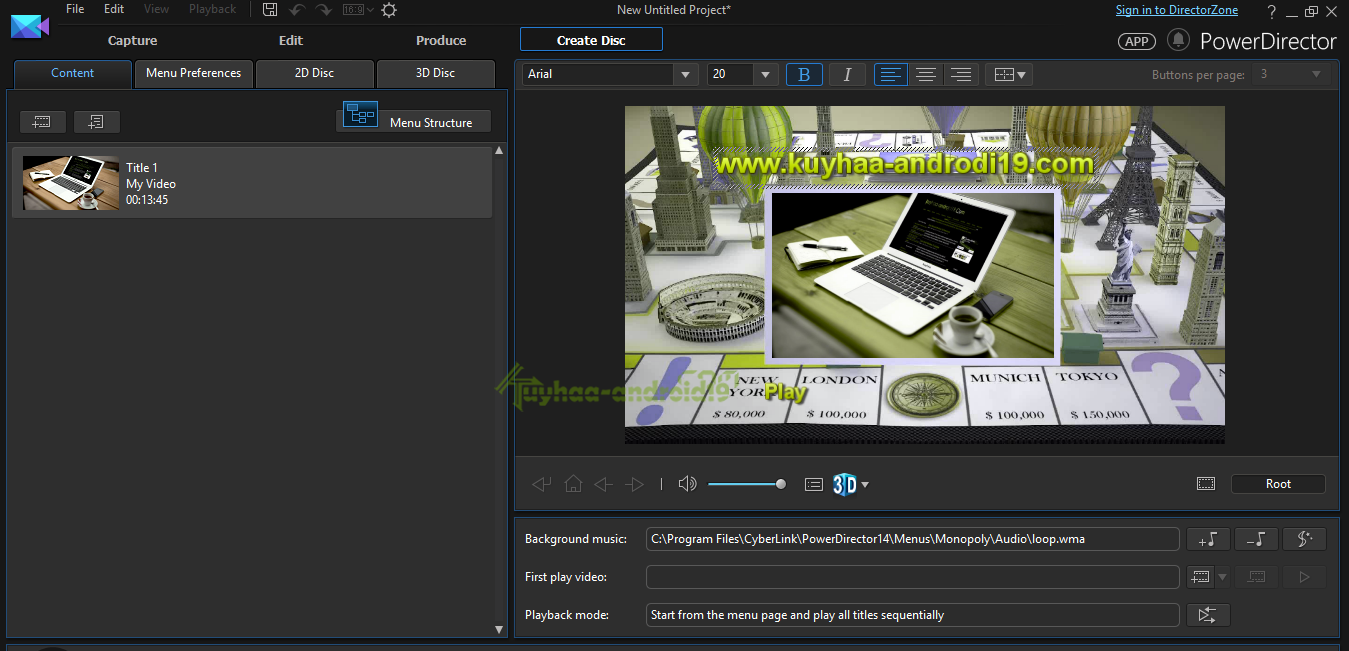Expand the 3D mode dropdown arrow
Screen dimensions: 1349x651
(865, 485)
